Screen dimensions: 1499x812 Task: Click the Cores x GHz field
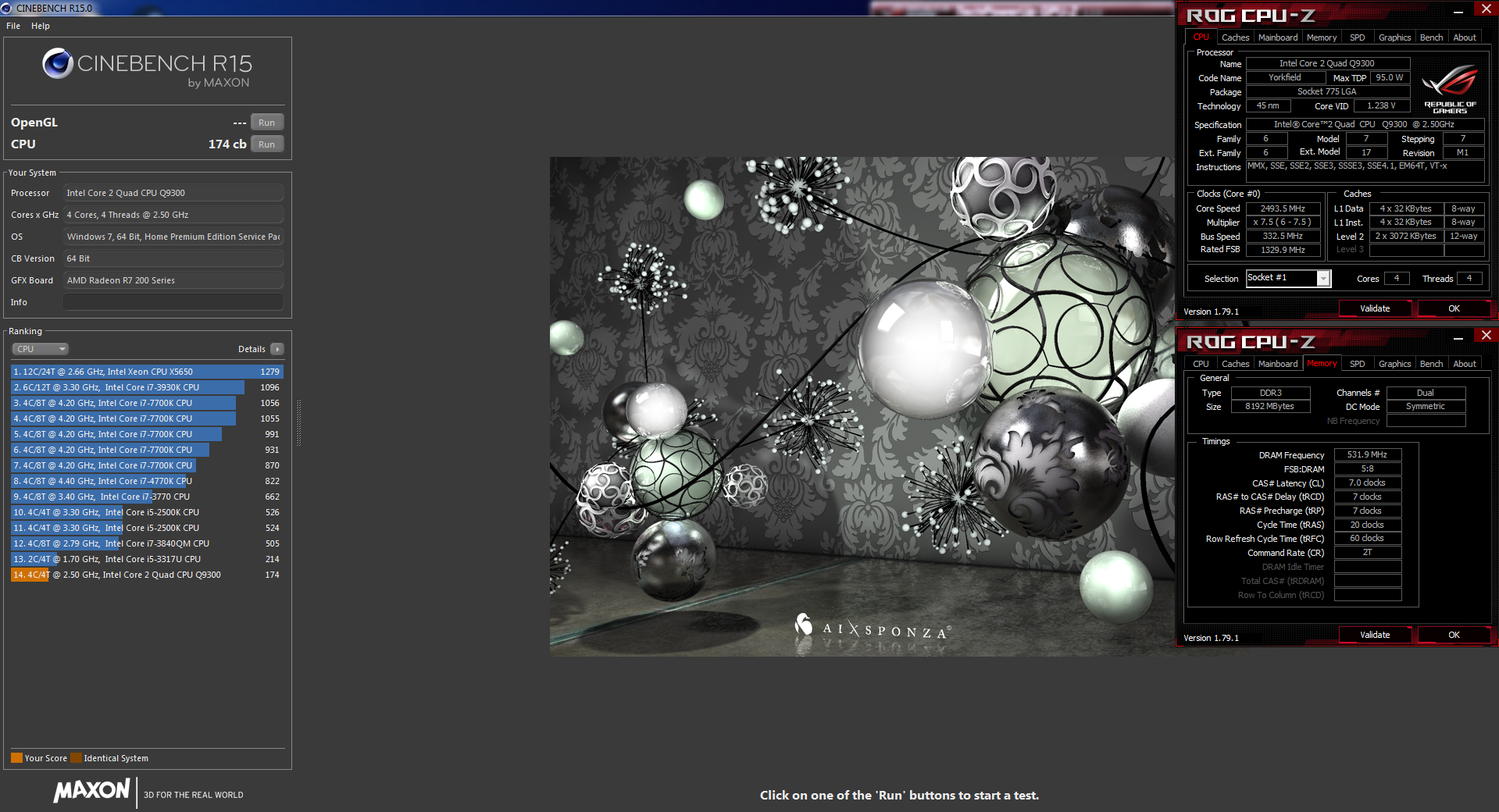173,215
